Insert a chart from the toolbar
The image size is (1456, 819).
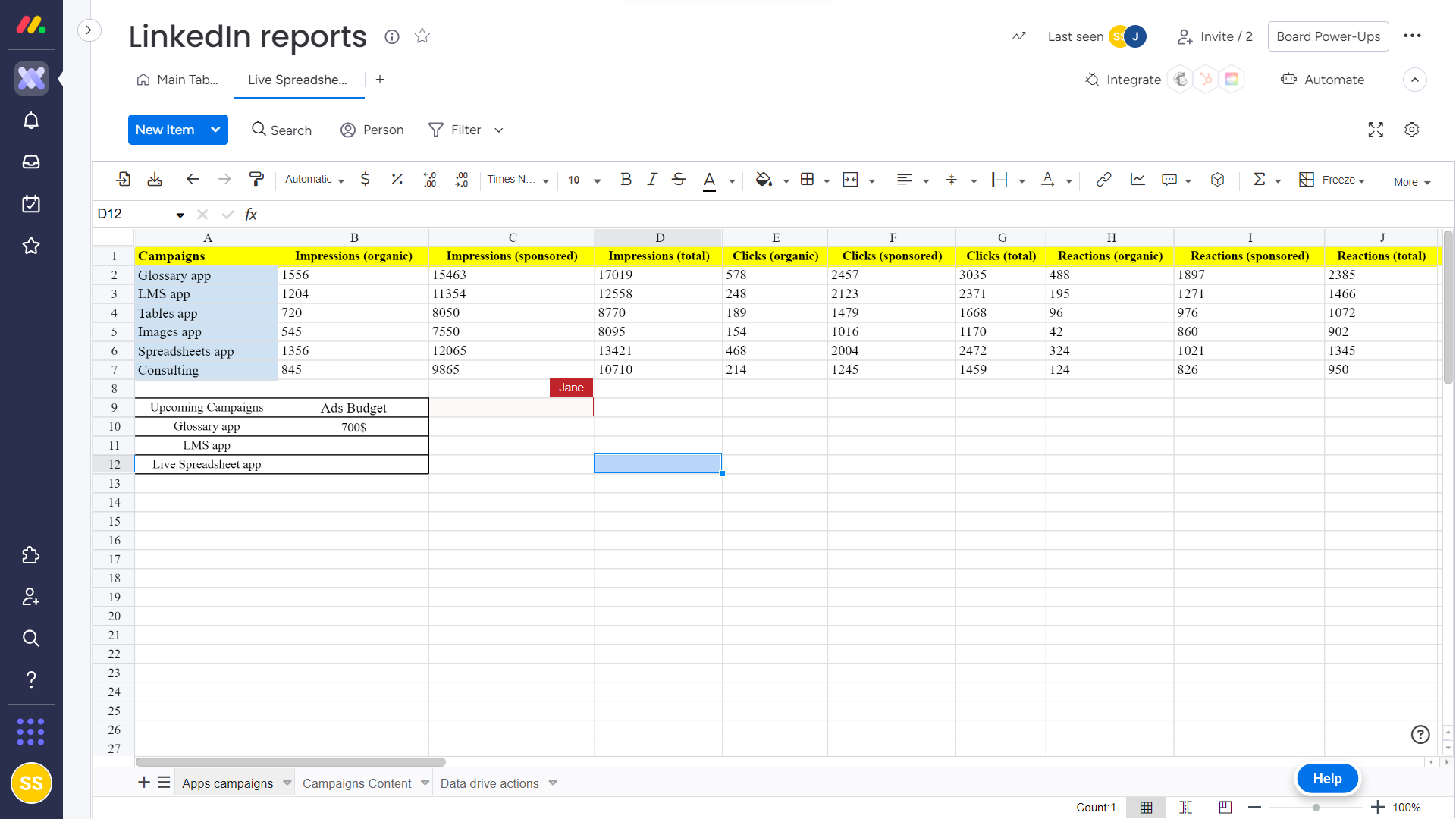pos(1137,180)
